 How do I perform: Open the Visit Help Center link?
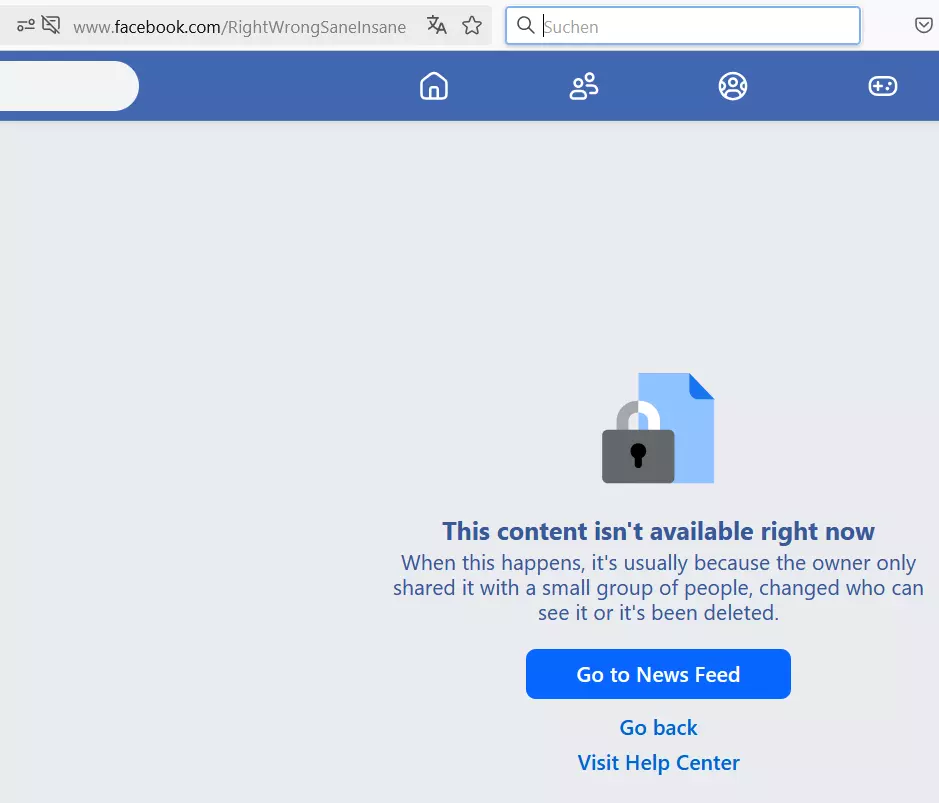point(658,763)
